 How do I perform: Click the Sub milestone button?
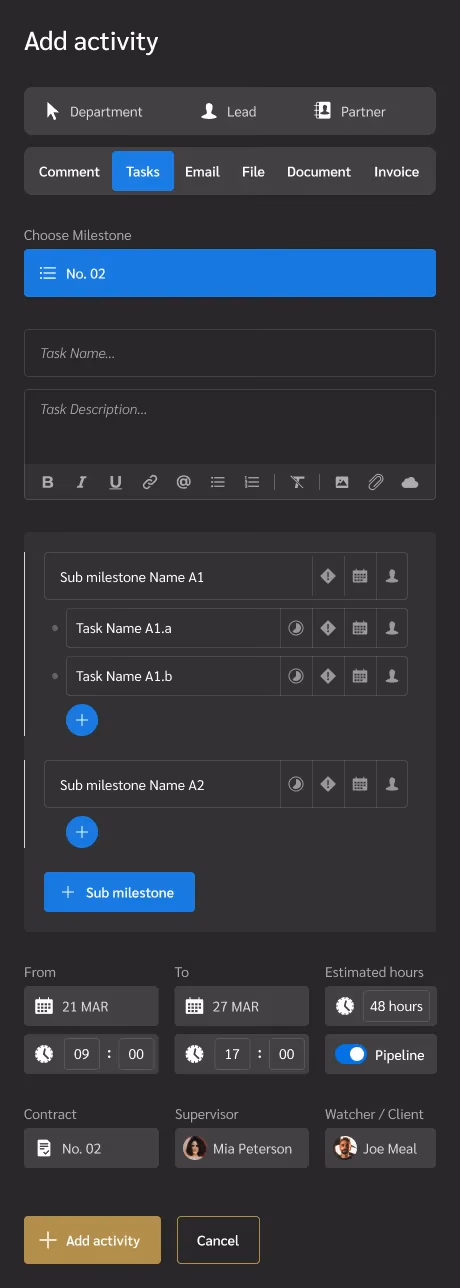[x=119, y=892]
